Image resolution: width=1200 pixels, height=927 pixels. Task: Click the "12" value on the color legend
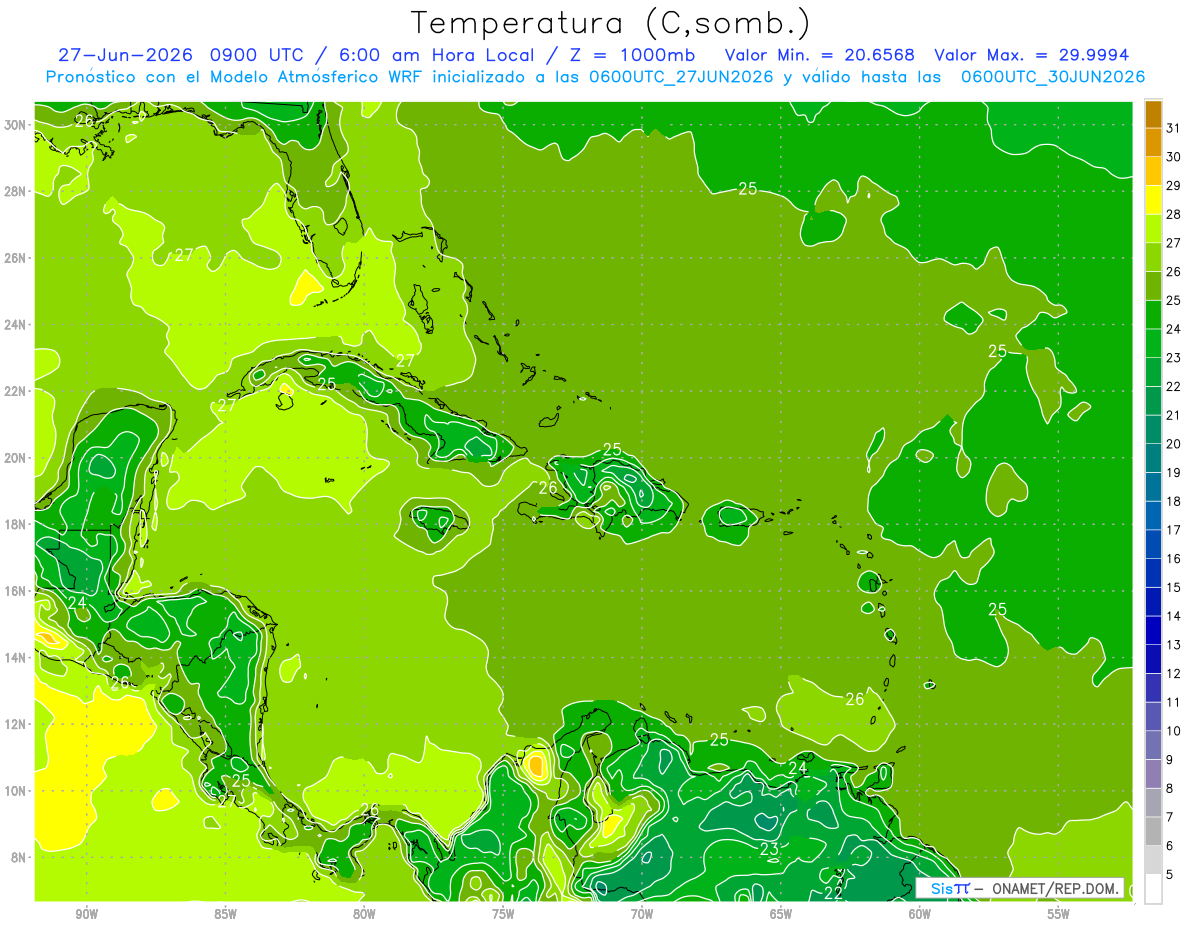coord(1173,673)
